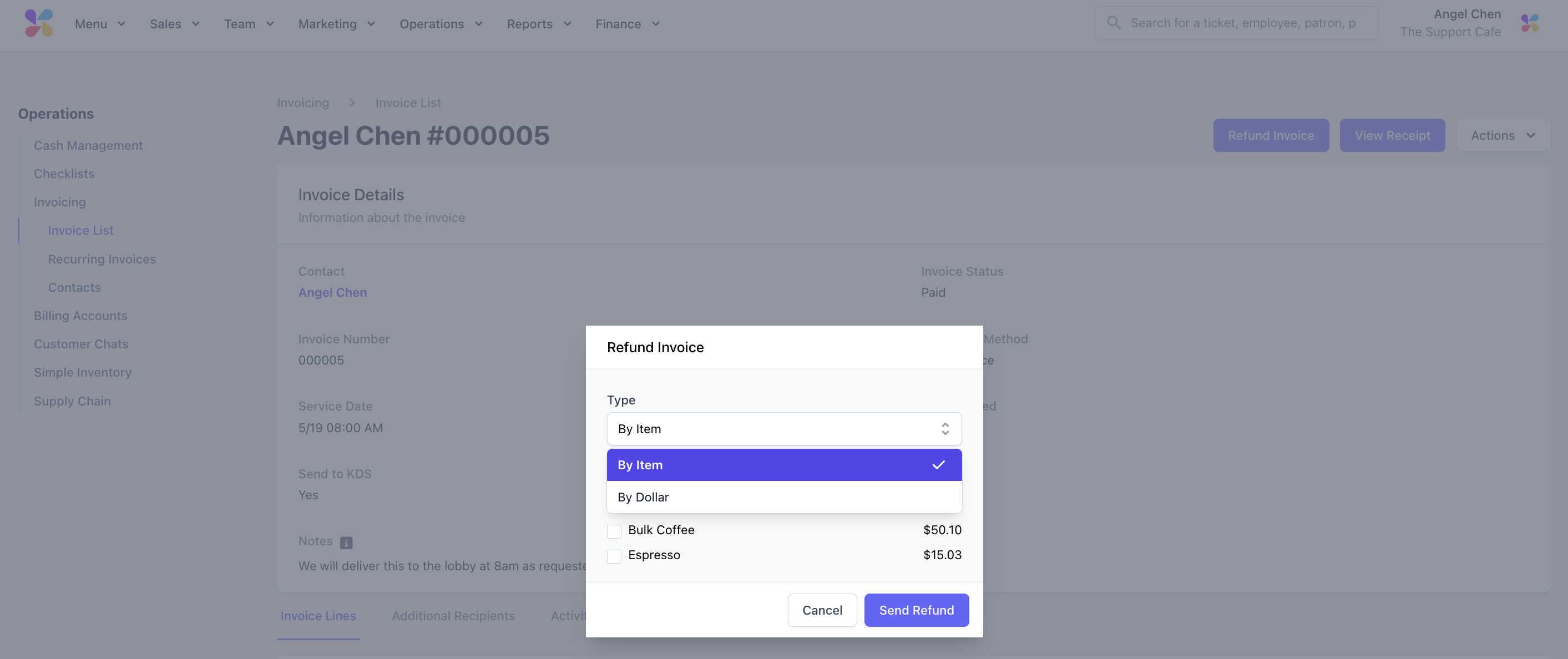Select the By Item option
The width and height of the screenshot is (1568, 659).
[783, 465]
